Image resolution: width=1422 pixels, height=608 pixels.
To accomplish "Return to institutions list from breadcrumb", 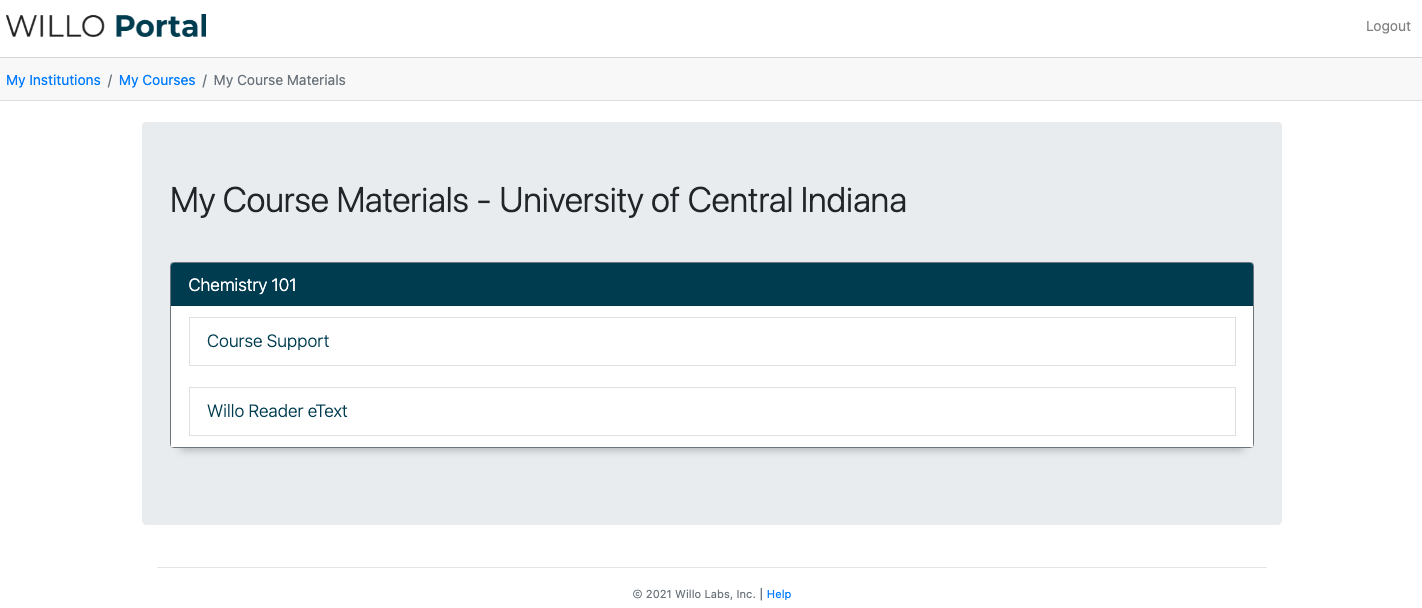I will coord(53,80).
